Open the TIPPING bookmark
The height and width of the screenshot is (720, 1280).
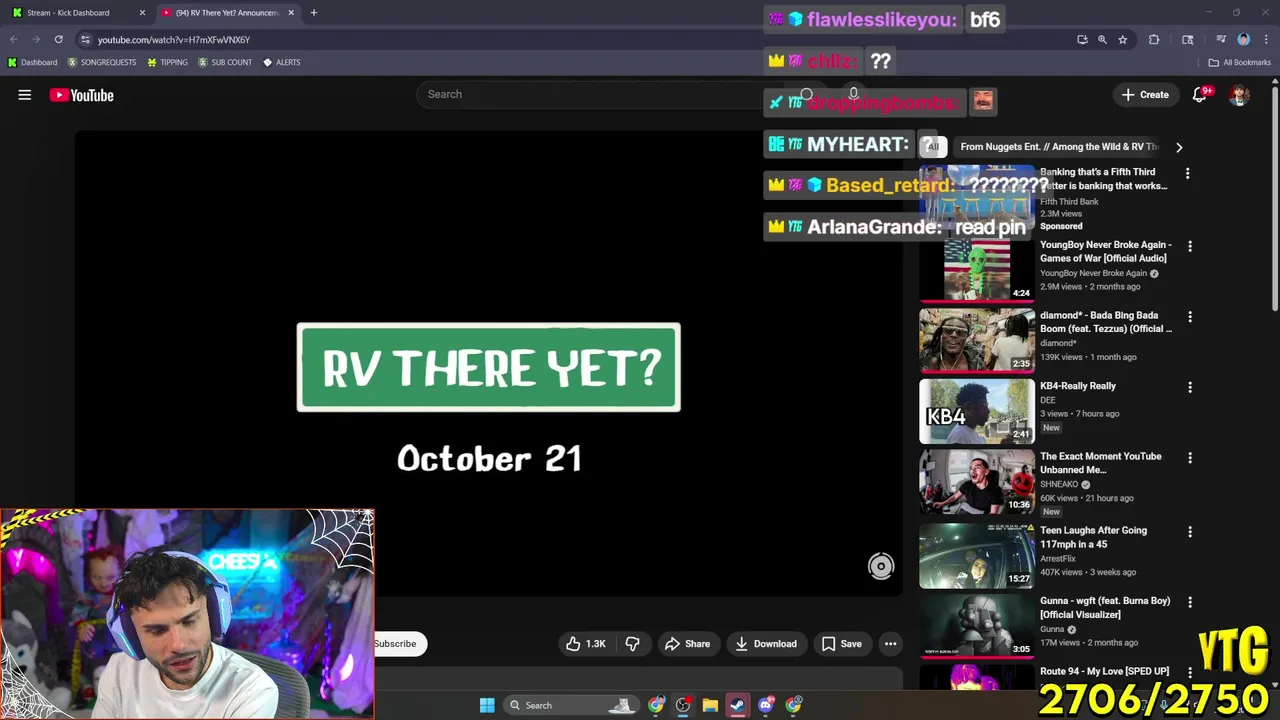pyautogui.click(x=167, y=62)
